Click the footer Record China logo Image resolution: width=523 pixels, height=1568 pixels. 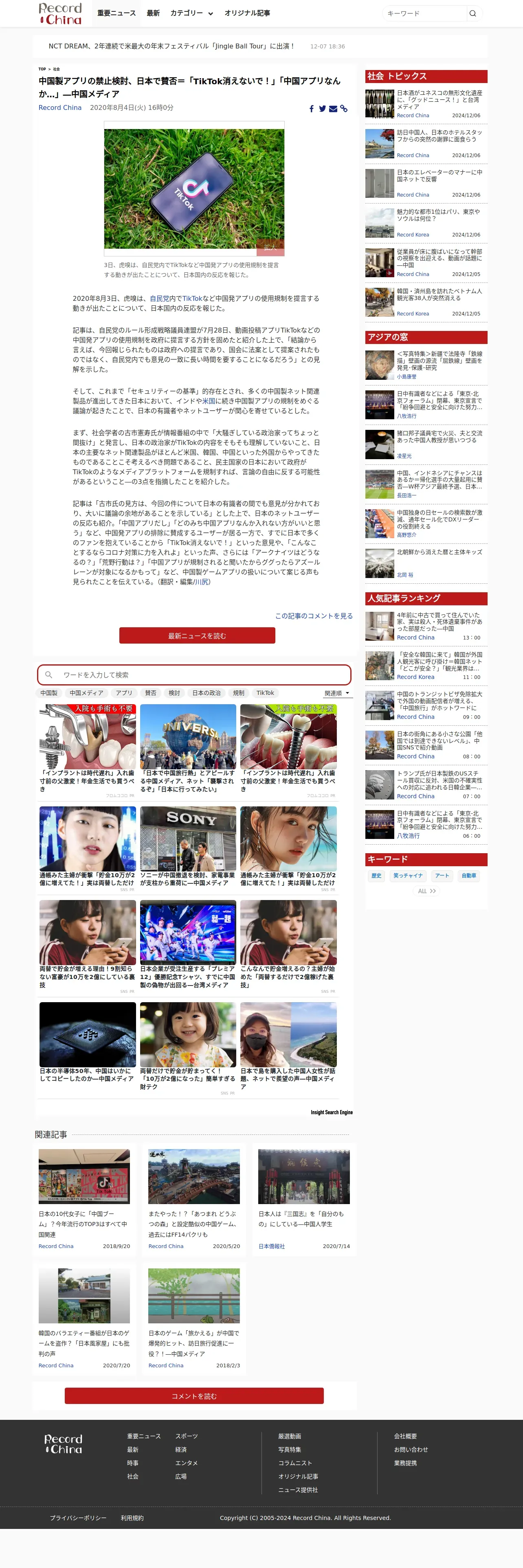point(63,1444)
